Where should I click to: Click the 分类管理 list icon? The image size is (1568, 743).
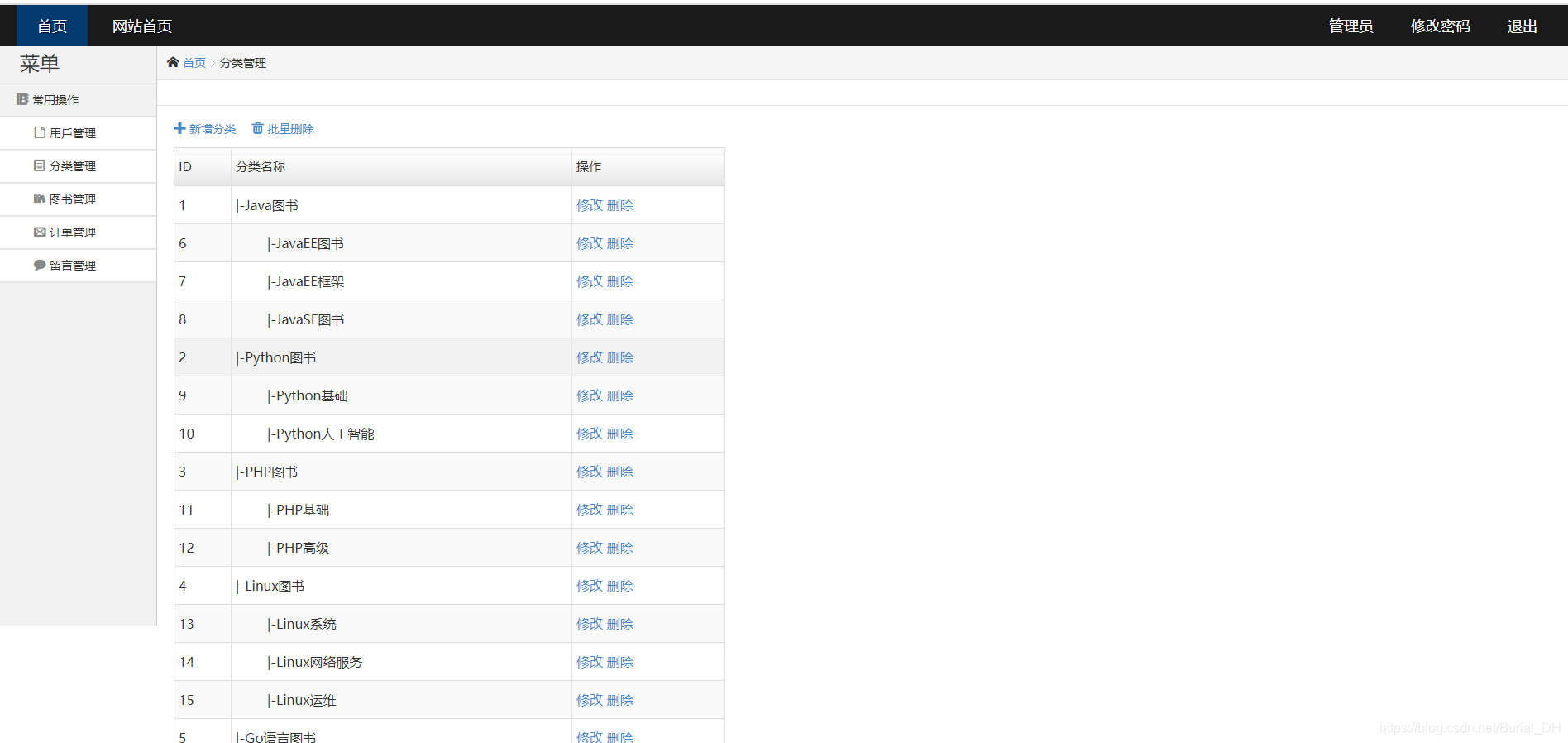coord(40,165)
